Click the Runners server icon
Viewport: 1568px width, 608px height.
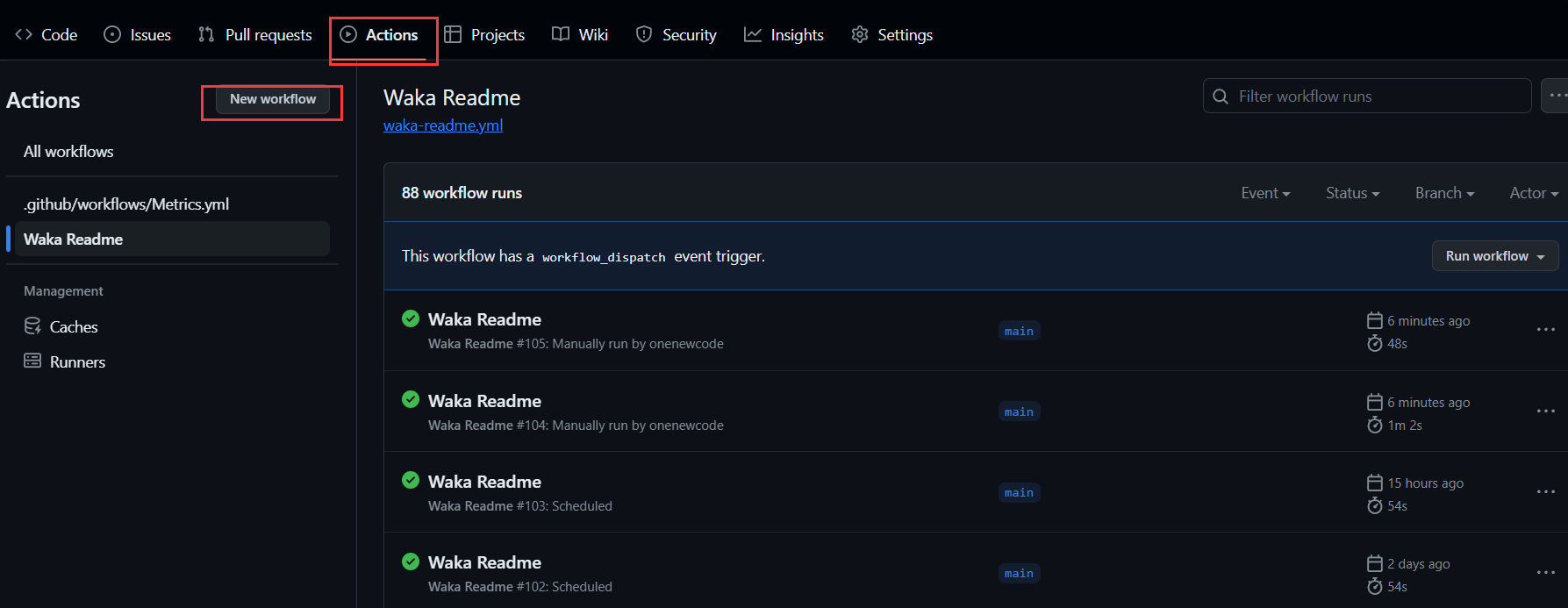coord(32,361)
